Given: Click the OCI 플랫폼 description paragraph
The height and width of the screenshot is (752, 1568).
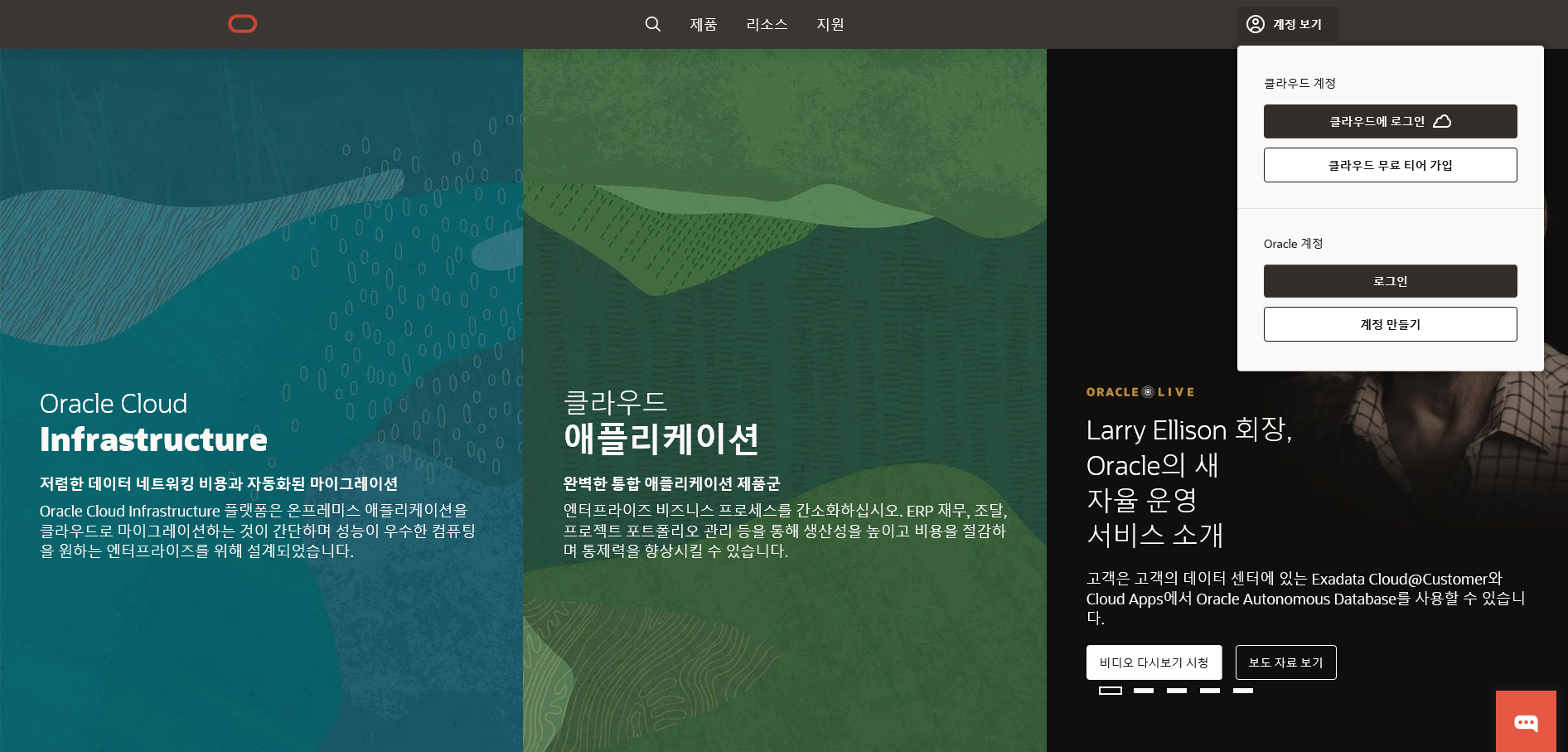Looking at the screenshot, I should point(258,531).
